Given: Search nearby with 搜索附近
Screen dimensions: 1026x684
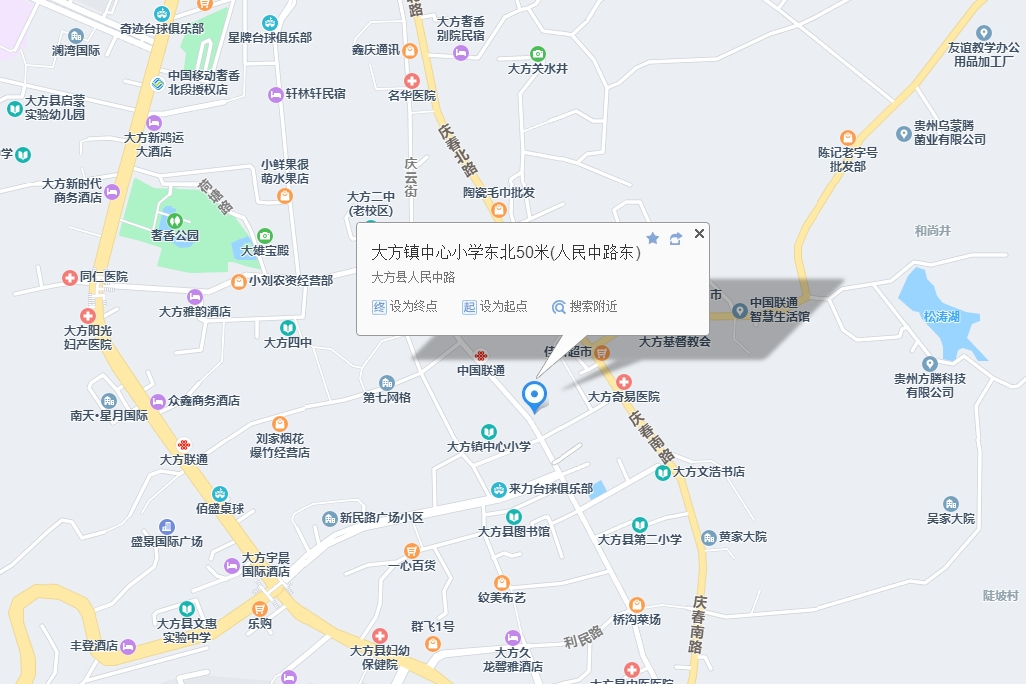Looking at the screenshot, I should click(x=584, y=306).
